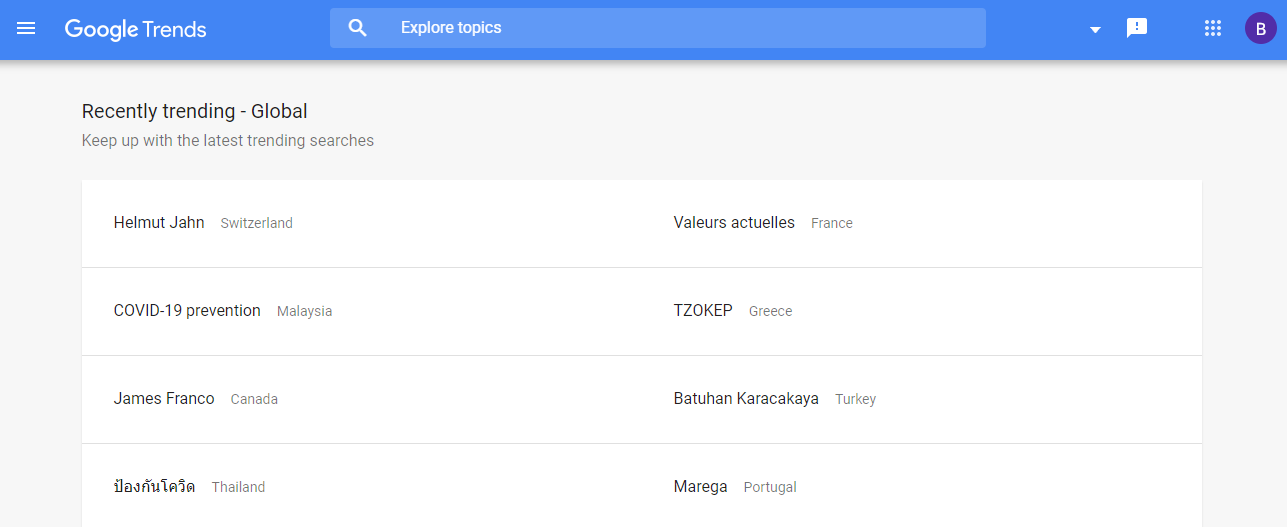Open the Thai-language trend from Thailand
Screen dimensions: 1287x527
pos(154,487)
